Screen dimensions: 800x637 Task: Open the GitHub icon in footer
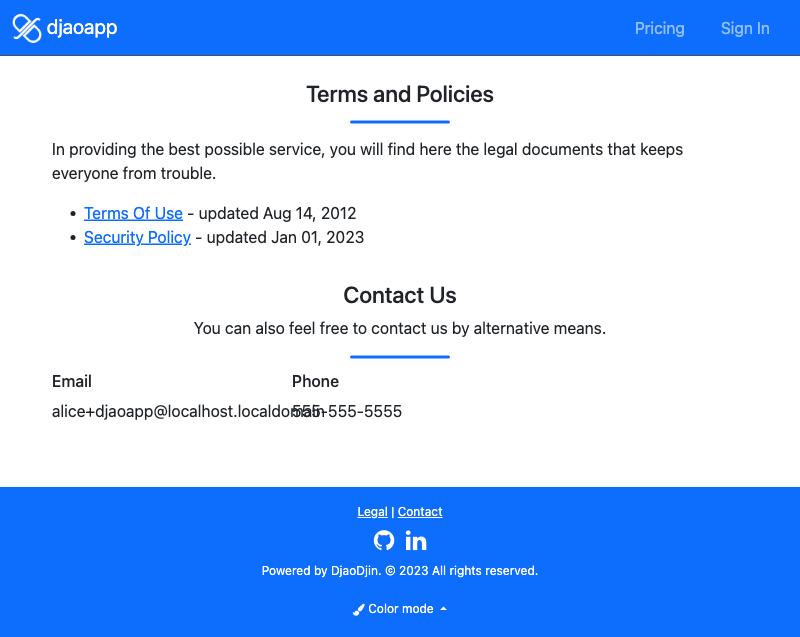point(384,541)
